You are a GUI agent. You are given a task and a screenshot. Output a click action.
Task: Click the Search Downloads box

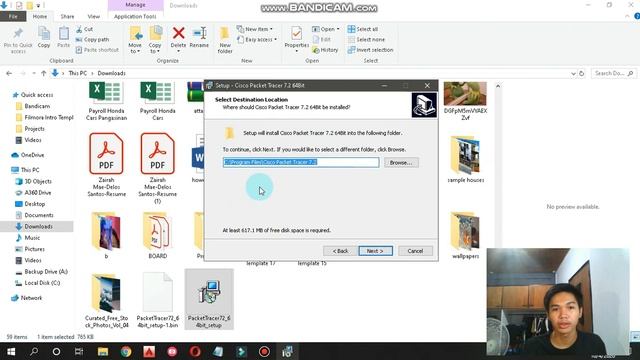tap(613, 73)
